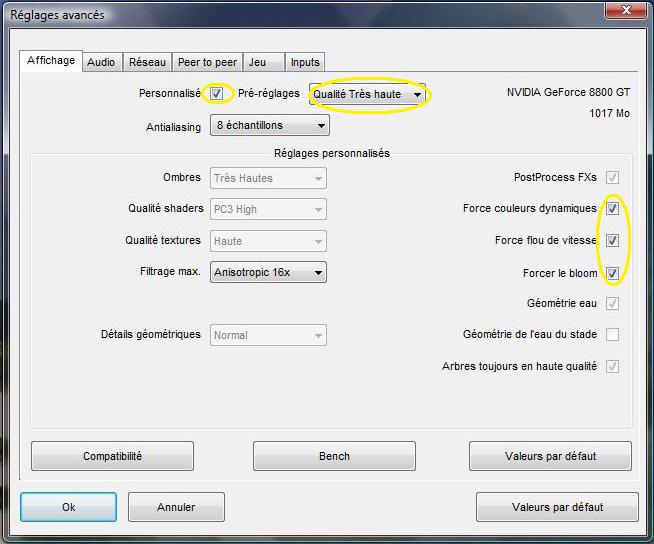Open the Détails géométriques dropdown
Screen dimensions: 654x544
pyautogui.click(x=268, y=335)
